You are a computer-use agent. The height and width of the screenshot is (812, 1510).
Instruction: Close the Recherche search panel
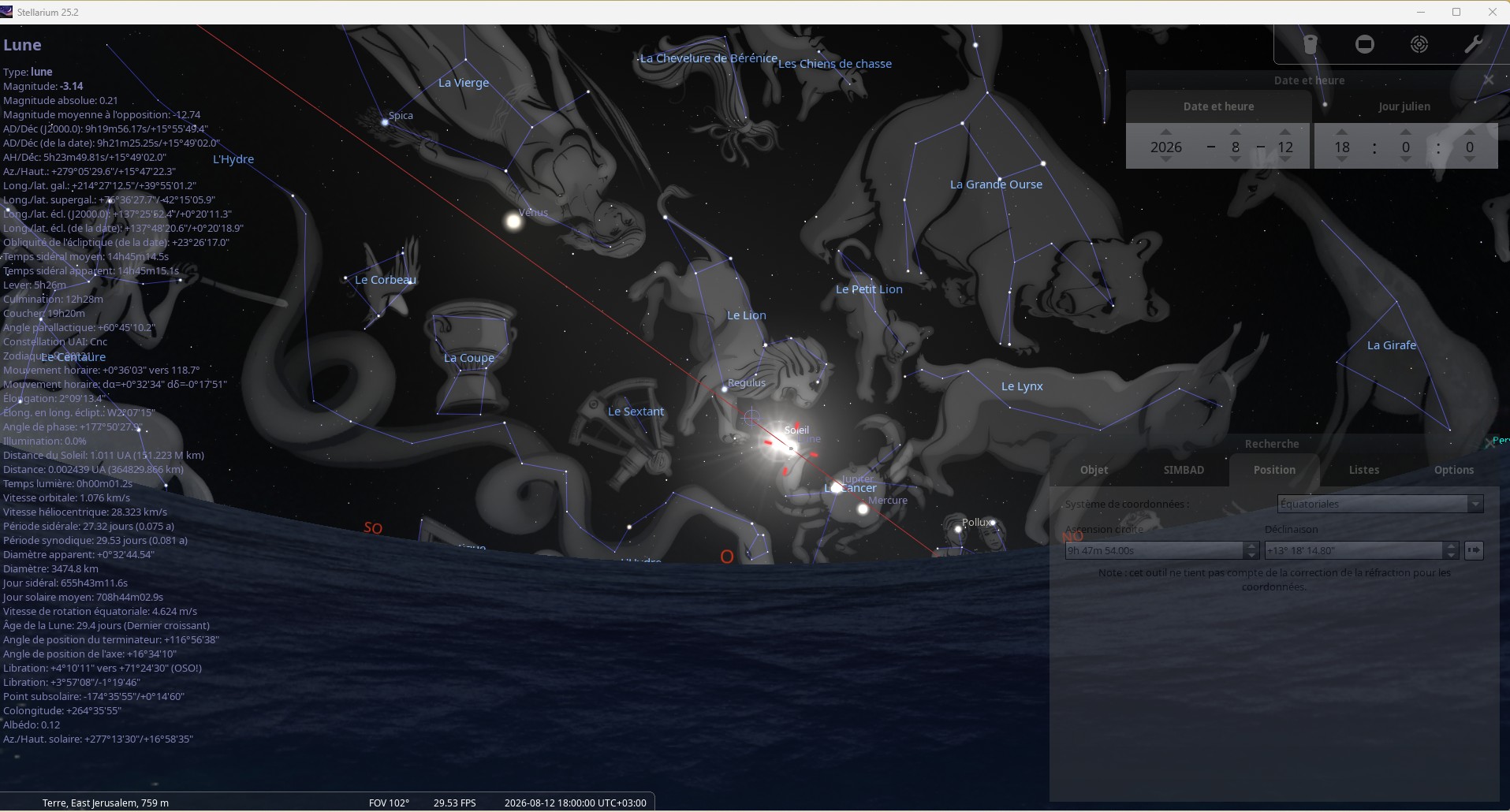pos(1488,444)
